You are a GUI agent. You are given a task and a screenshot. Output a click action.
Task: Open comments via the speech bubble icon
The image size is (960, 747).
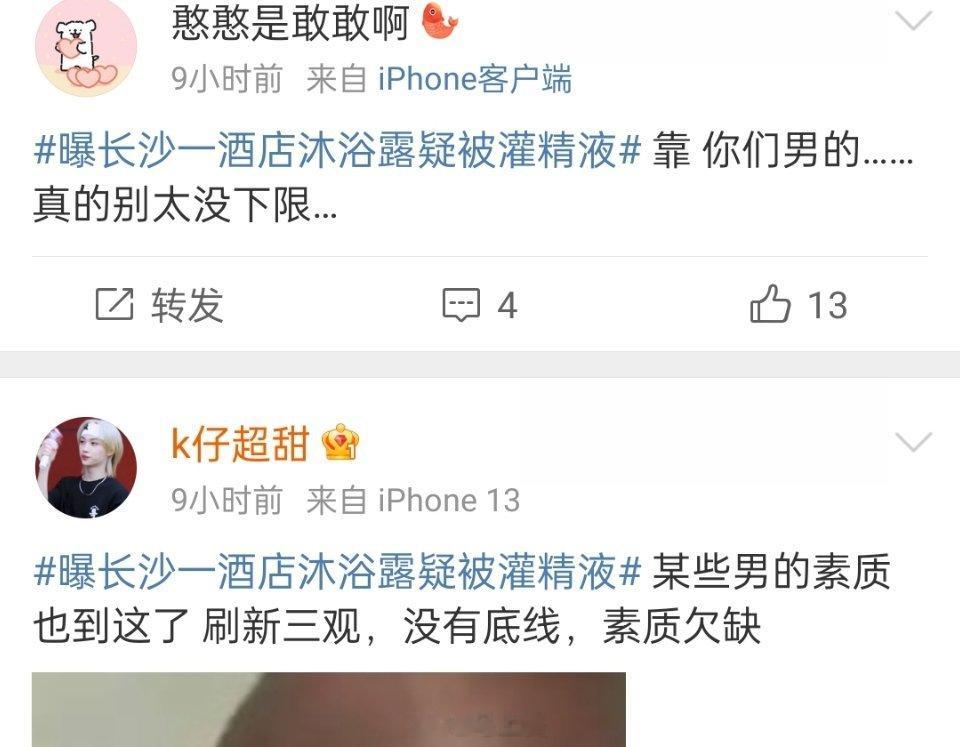462,304
